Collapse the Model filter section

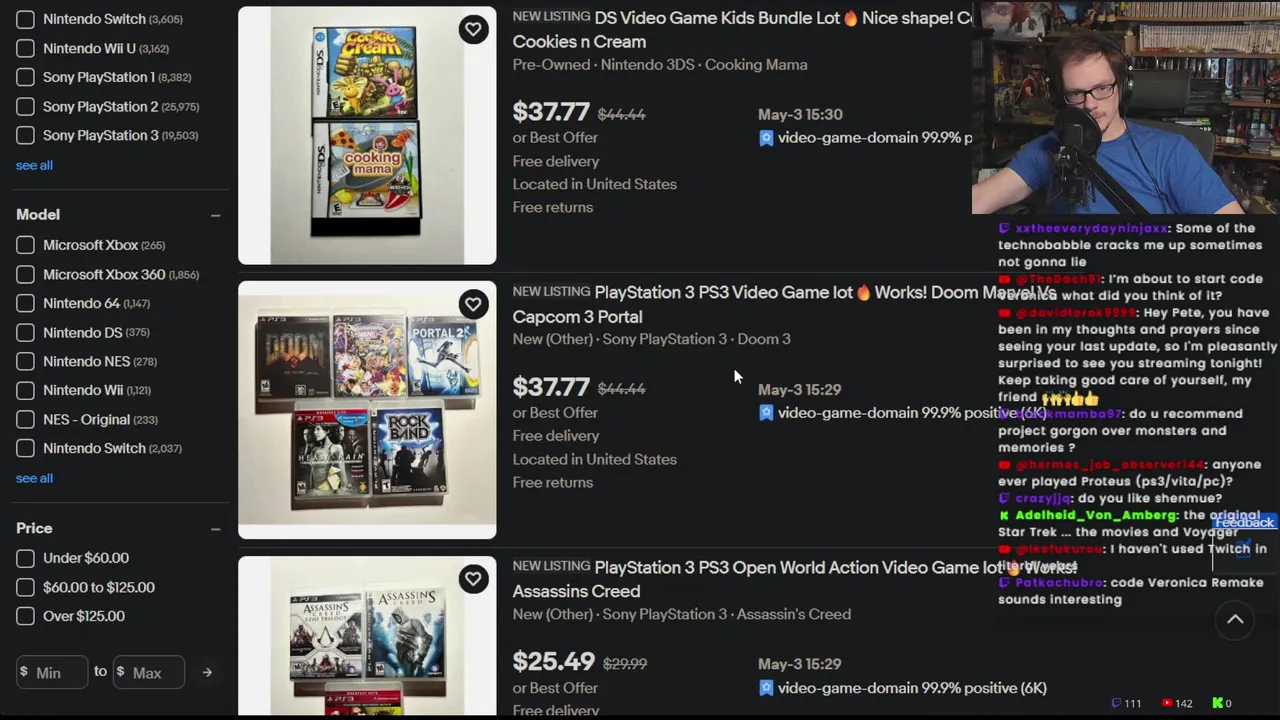(x=215, y=215)
